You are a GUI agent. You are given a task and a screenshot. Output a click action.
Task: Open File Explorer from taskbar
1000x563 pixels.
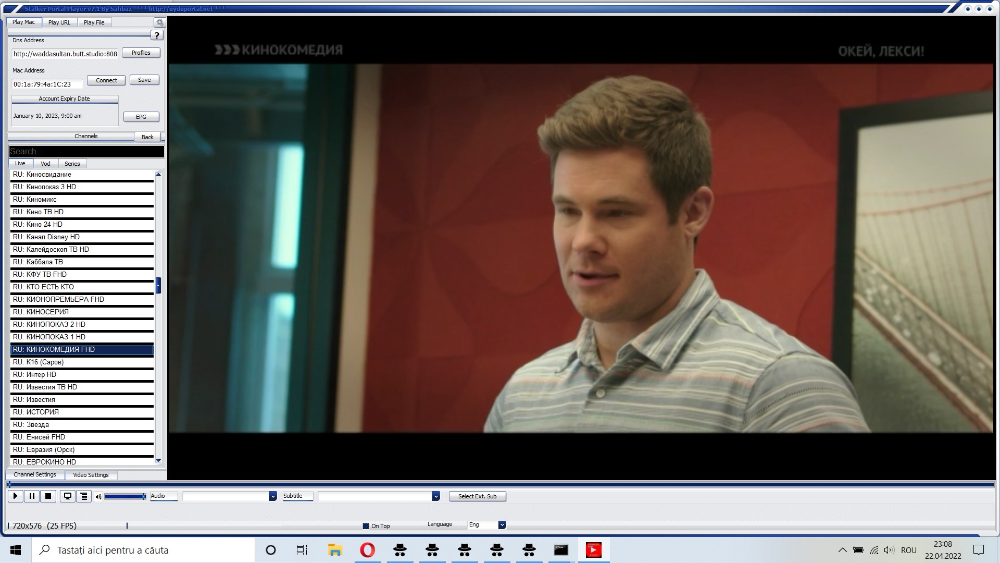coord(335,550)
